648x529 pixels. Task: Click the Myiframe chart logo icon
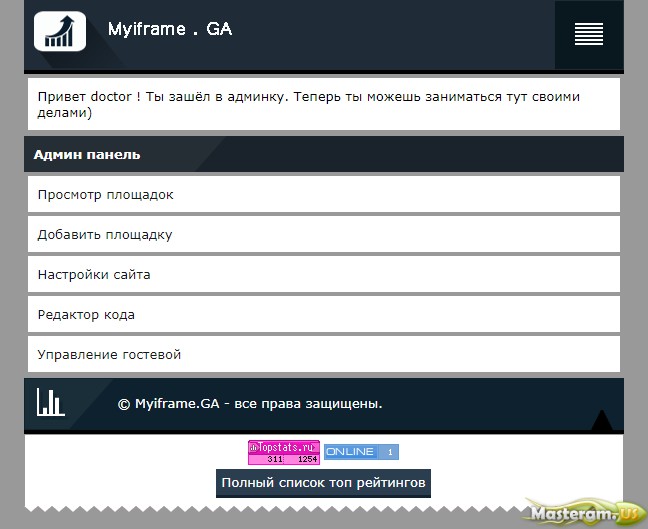(60, 30)
